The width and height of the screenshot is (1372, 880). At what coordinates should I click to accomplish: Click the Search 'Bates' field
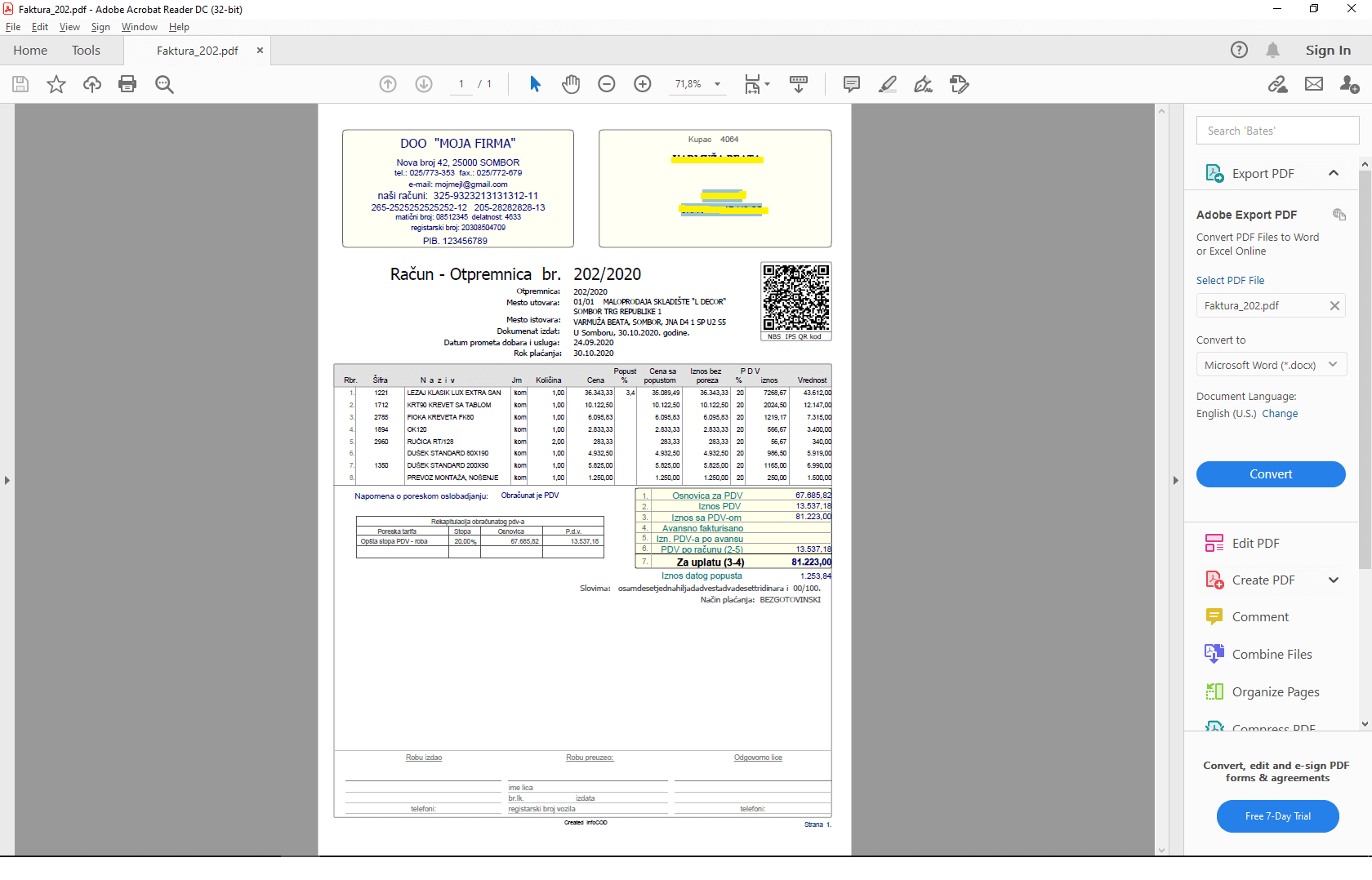[1278, 131]
